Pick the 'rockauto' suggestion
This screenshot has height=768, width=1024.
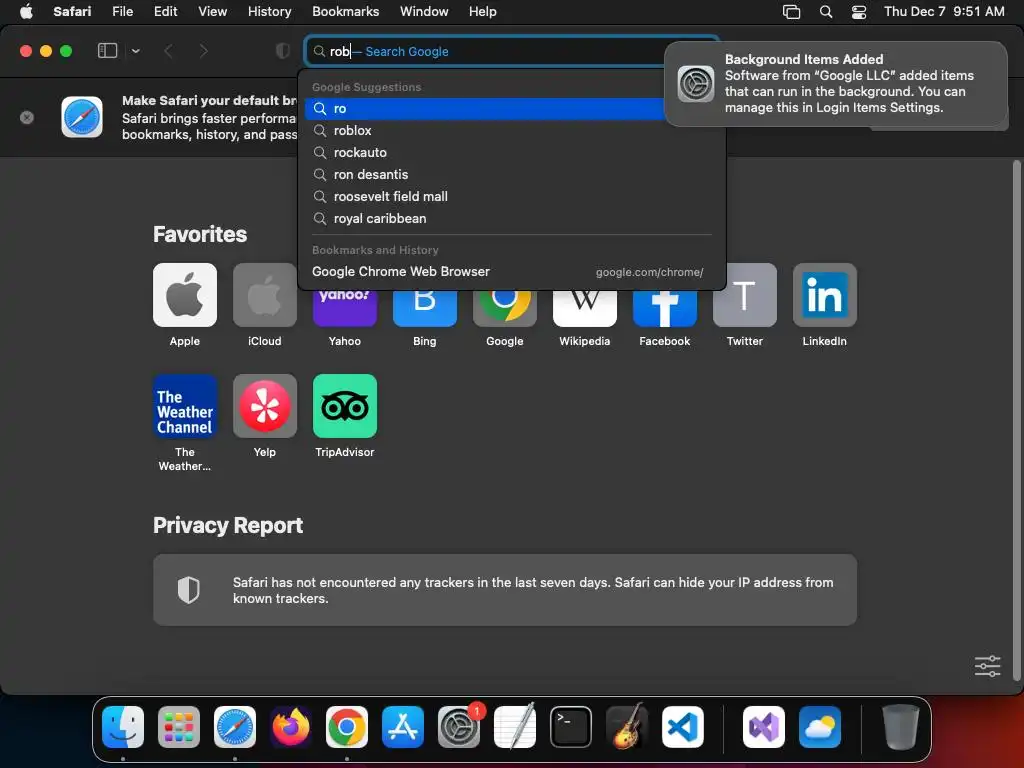511,153
